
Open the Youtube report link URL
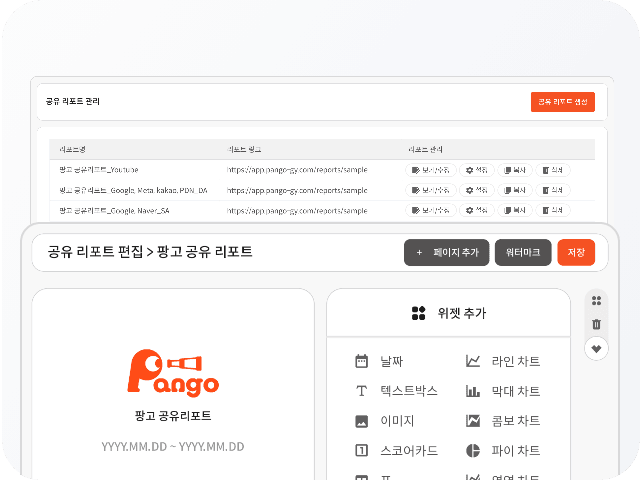297,170
